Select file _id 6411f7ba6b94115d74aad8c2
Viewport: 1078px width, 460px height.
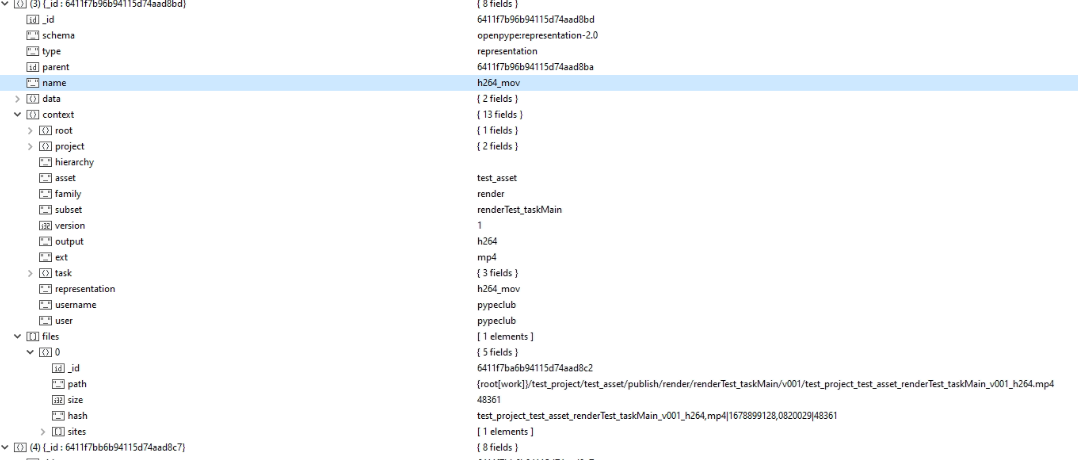click(534, 368)
